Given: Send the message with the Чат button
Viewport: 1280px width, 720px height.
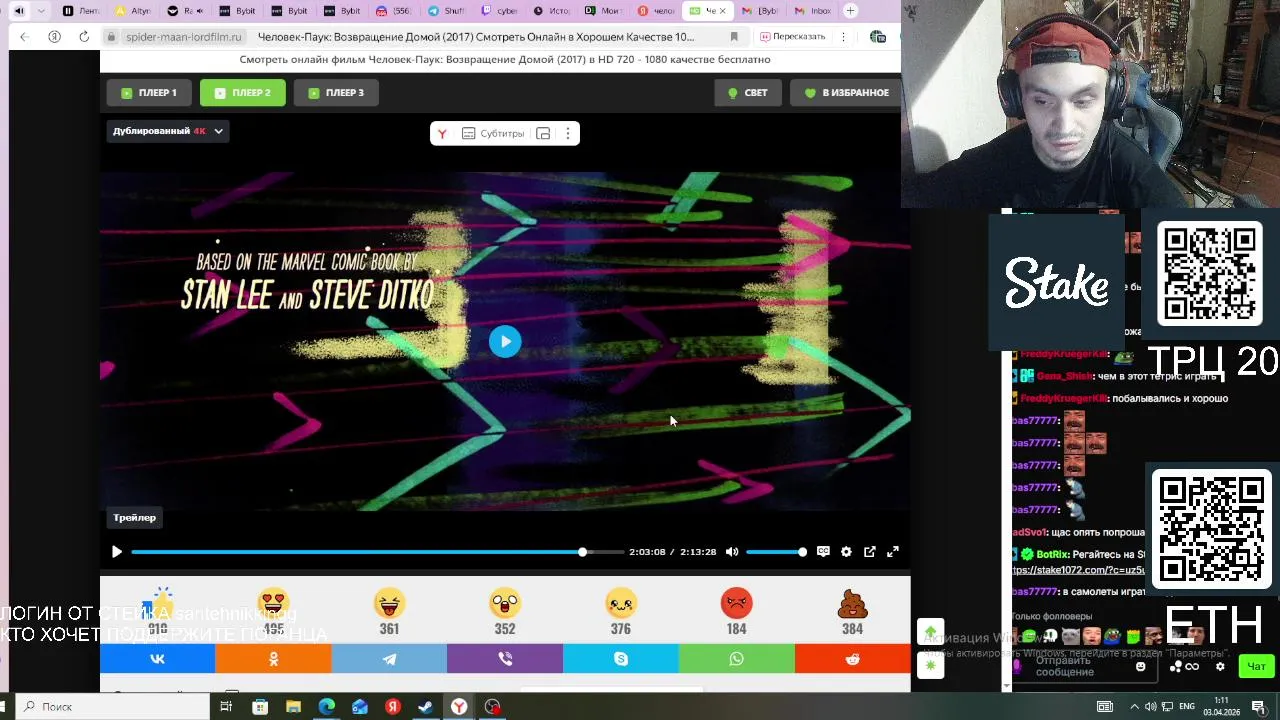Looking at the screenshot, I should point(1256,667).
